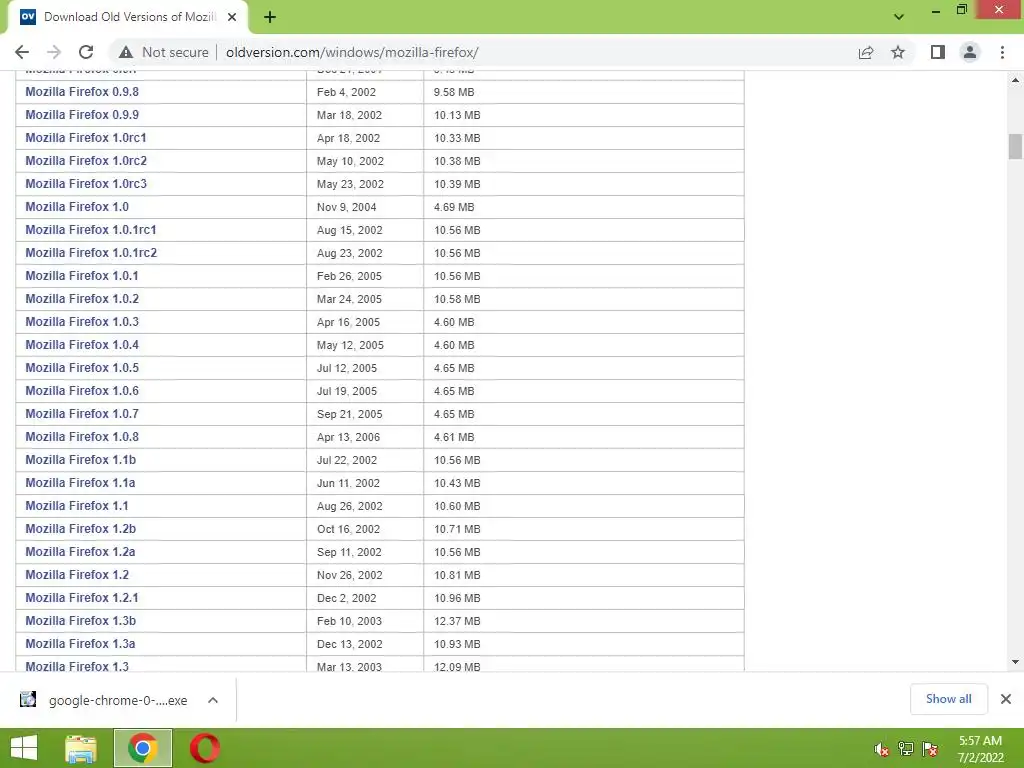Open Mozilla Firefox 1.0rc1 link
Viewport: 1024px width, 768px height.
pos(86,138)
